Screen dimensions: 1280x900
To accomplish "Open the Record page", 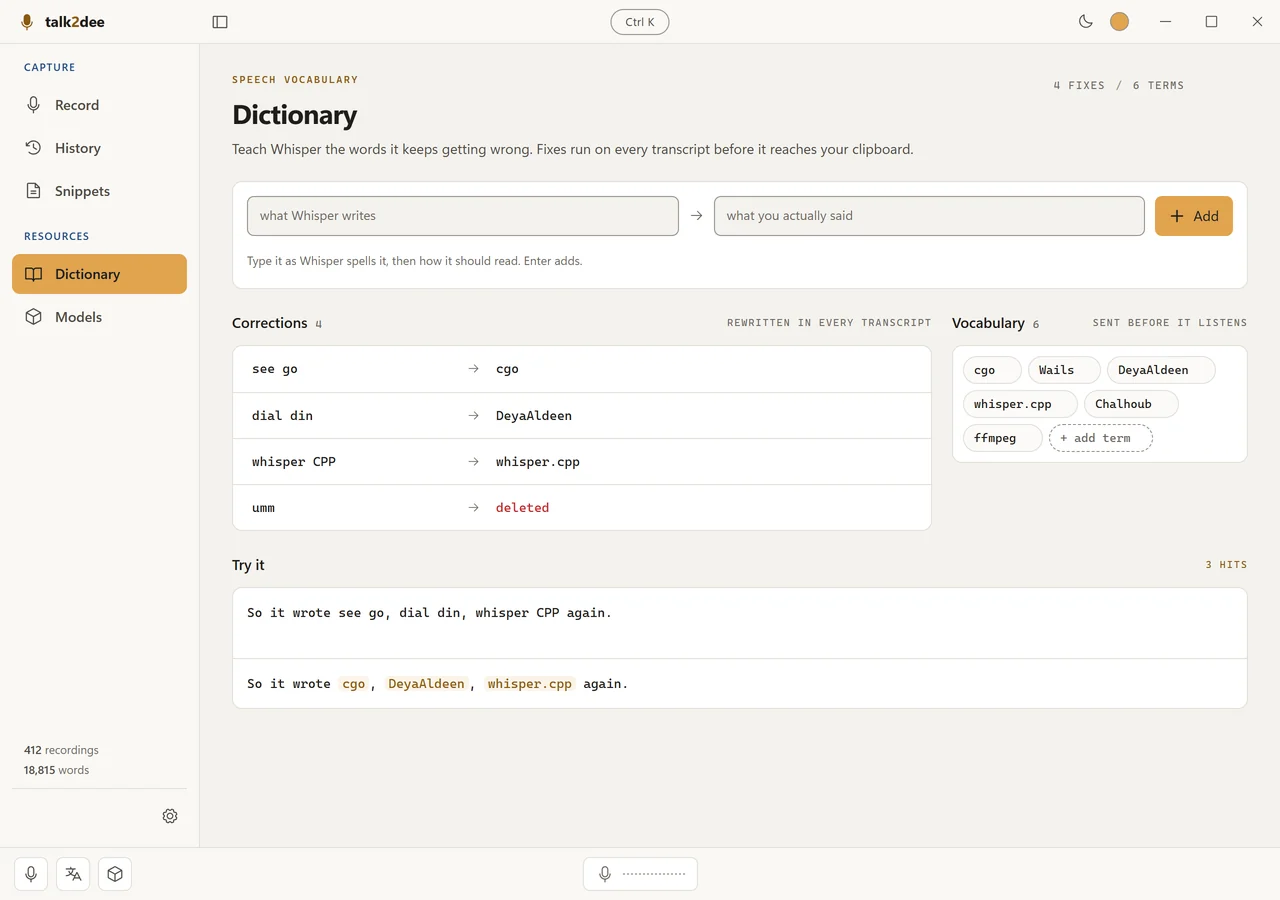I will (x=99, y=105).
